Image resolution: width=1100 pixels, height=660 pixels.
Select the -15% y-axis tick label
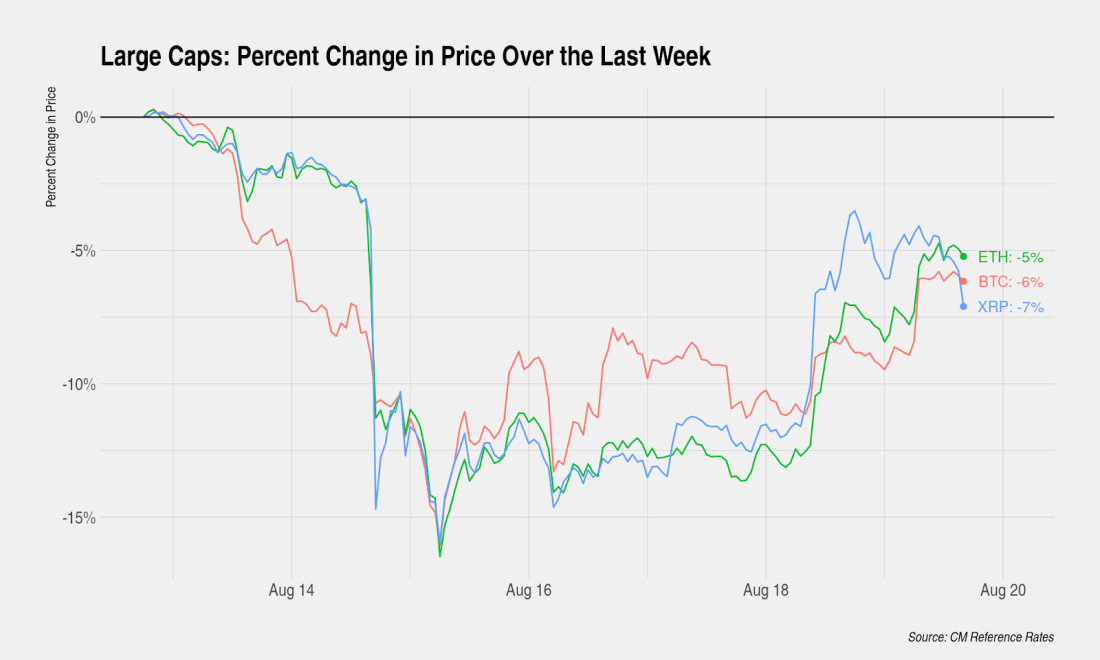tap(79, 518)
